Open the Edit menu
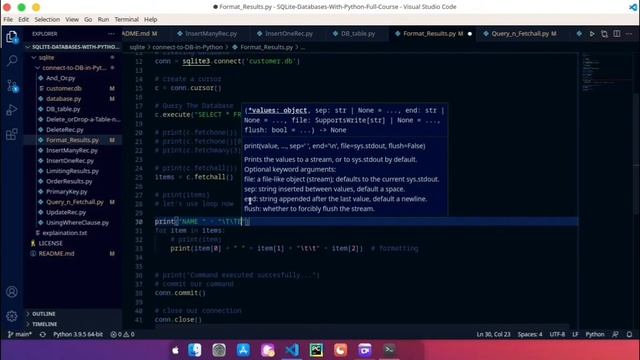The height and width of the screenshot is (360, 640). [x=24, y=19]
